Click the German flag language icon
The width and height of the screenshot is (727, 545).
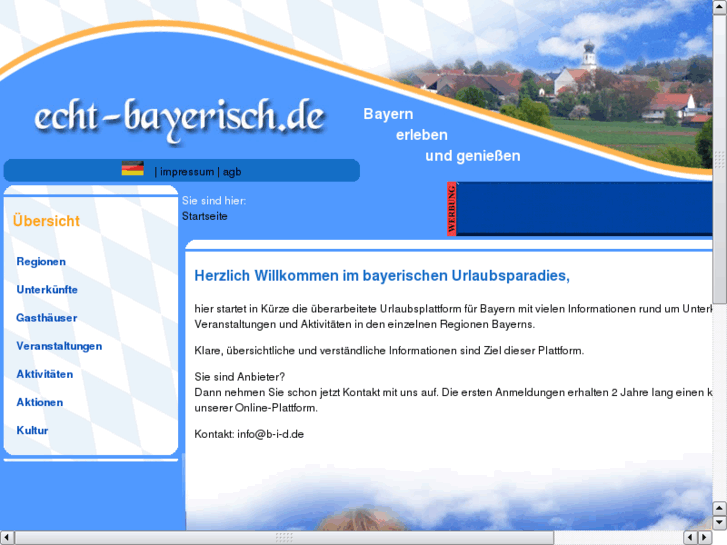click(x=133, y=168)
